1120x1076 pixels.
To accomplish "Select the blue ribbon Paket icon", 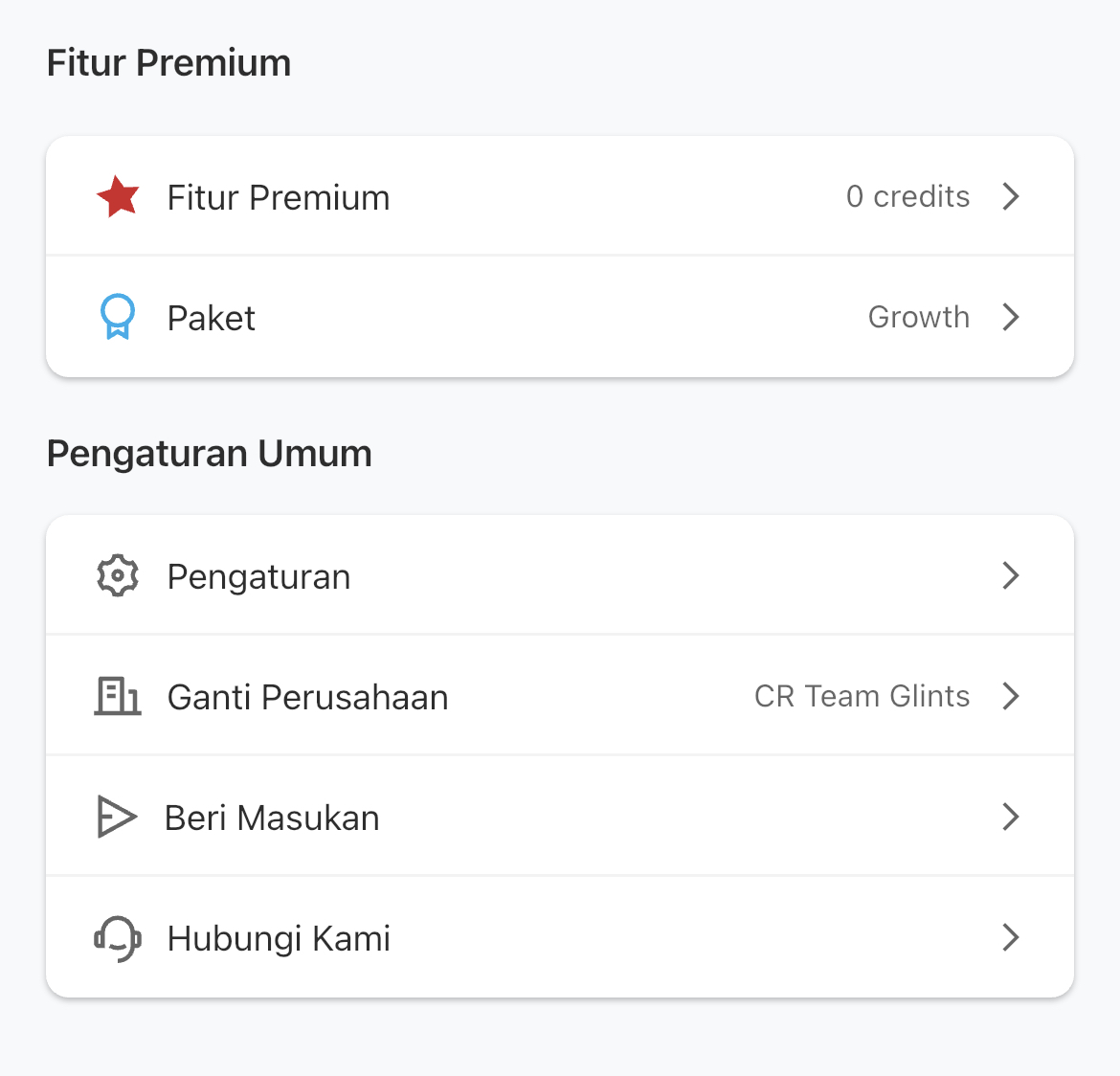I will pos(117,316).
